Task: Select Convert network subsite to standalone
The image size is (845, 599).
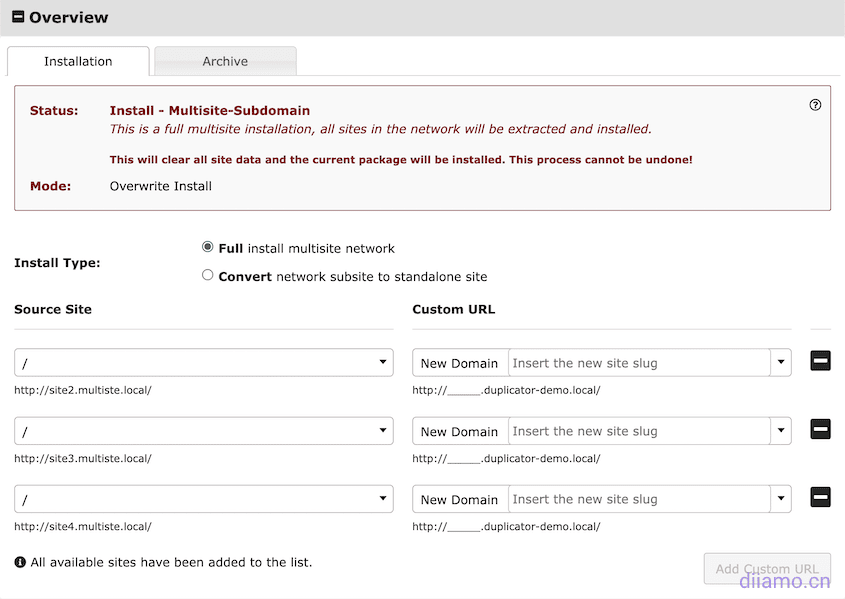Action: pyautogui.click(x=208, y=275)
